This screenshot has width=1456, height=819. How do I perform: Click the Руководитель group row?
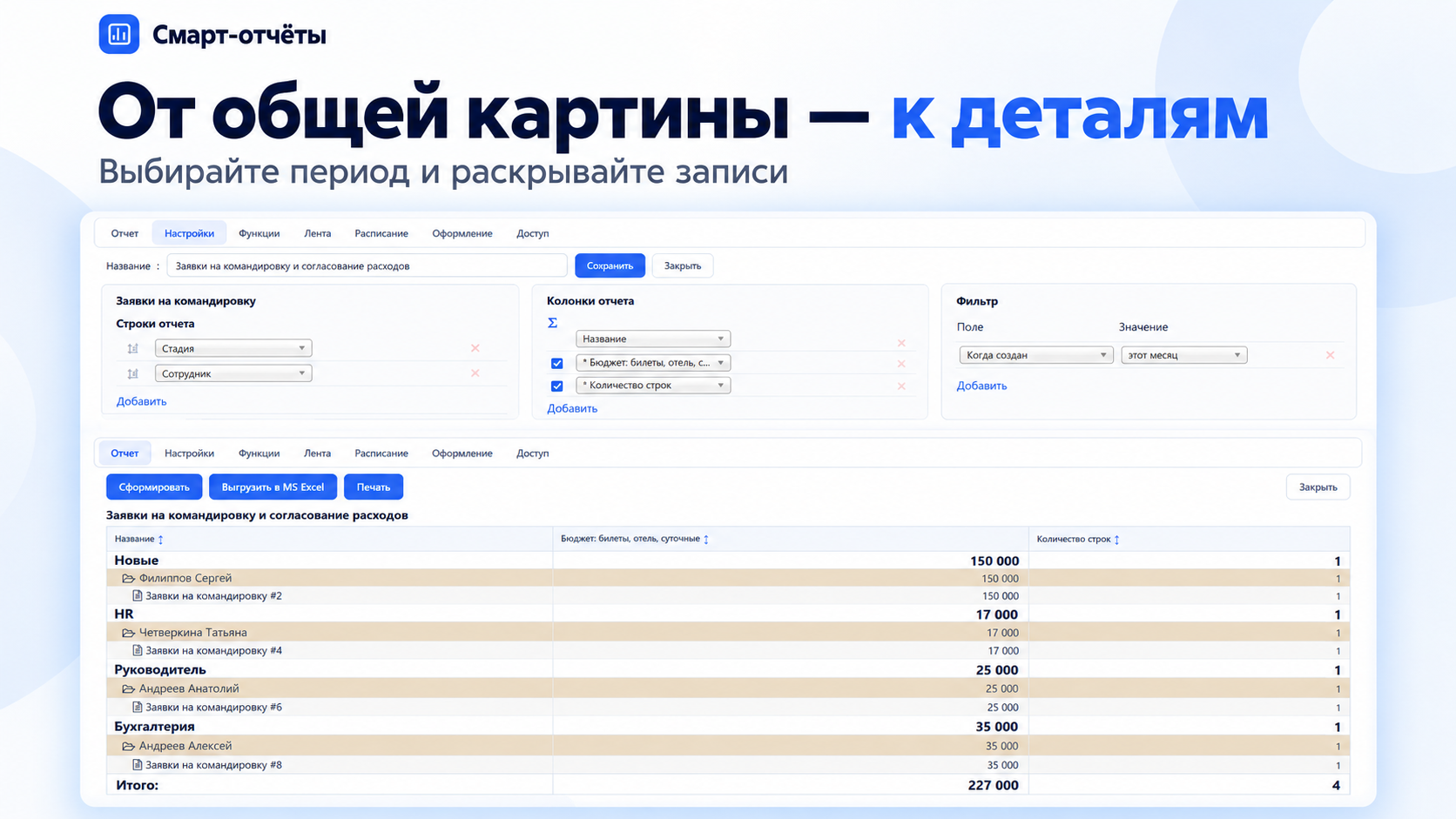coord(728,670)
